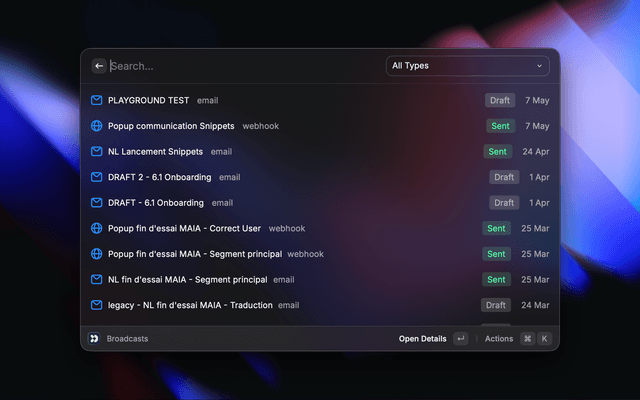Viewport: 640px width, 400px height.
Task: Open the Actions menu in footer
Action: point(499,339)
